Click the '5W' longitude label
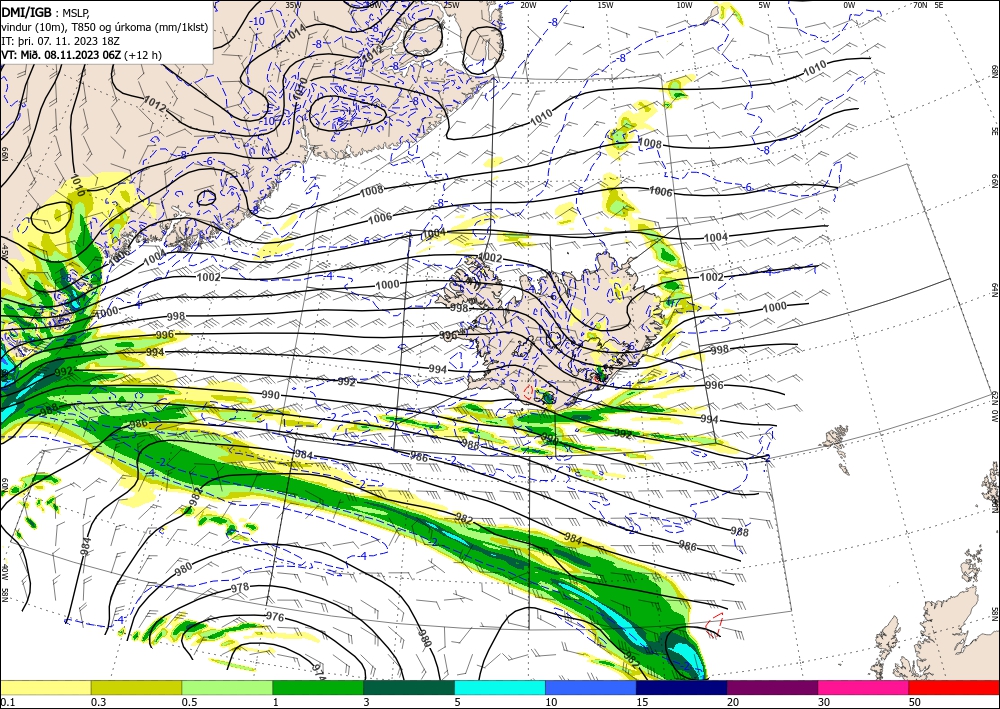 tap(765, 5)
